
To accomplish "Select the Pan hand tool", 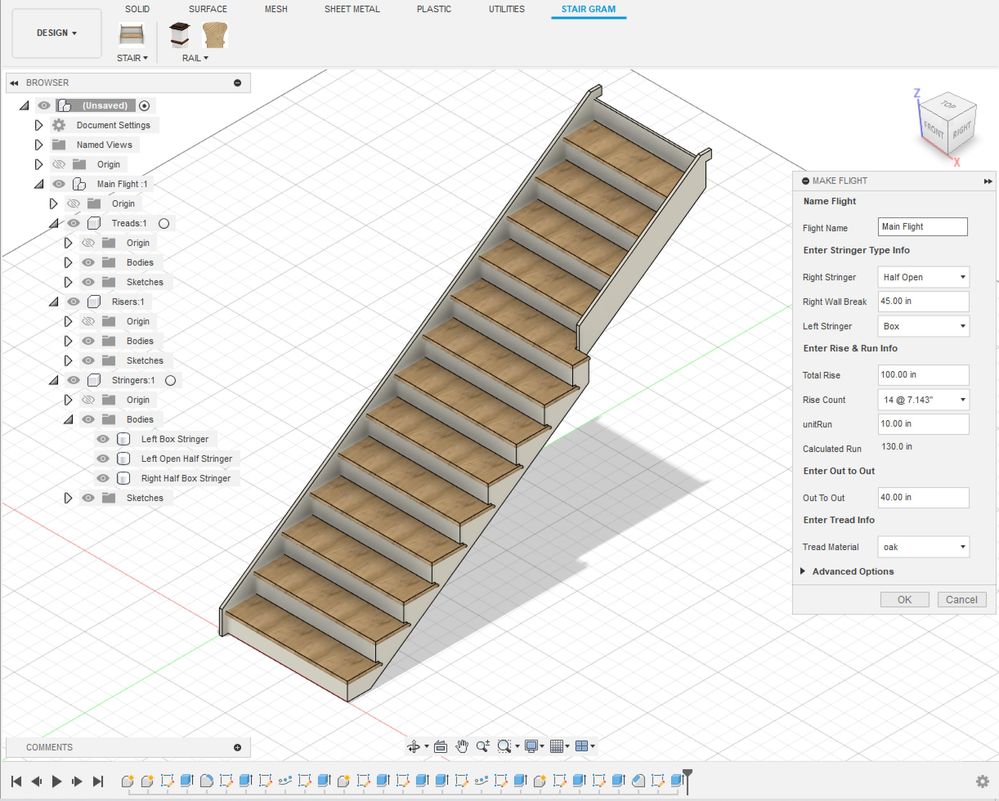I will [462, 746].
